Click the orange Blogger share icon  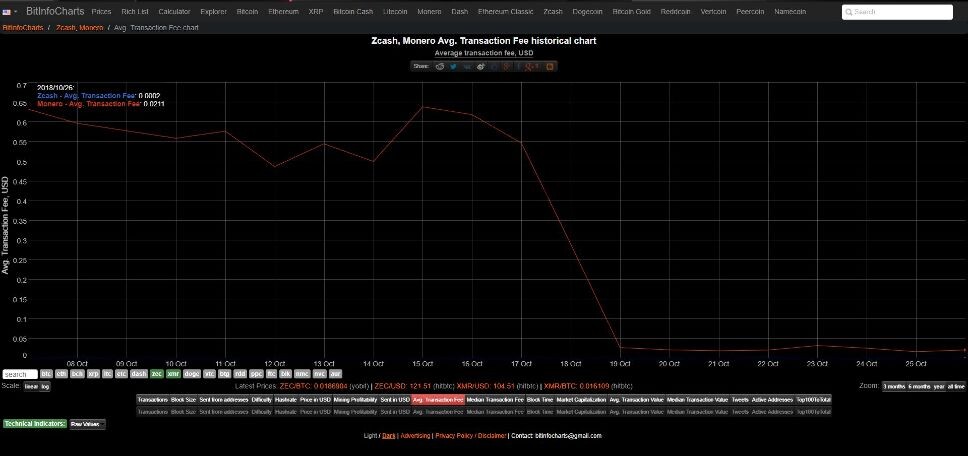pos(550,67)
